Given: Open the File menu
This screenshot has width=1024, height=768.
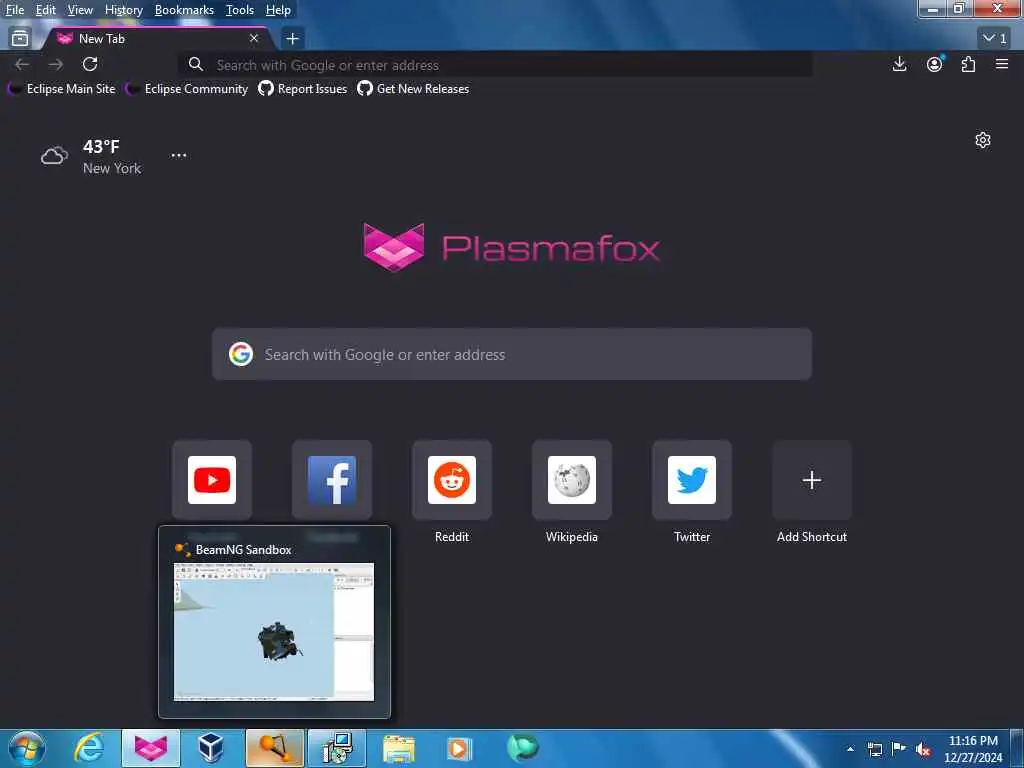Looking at the screenshot, I should [x=14, y=10].
